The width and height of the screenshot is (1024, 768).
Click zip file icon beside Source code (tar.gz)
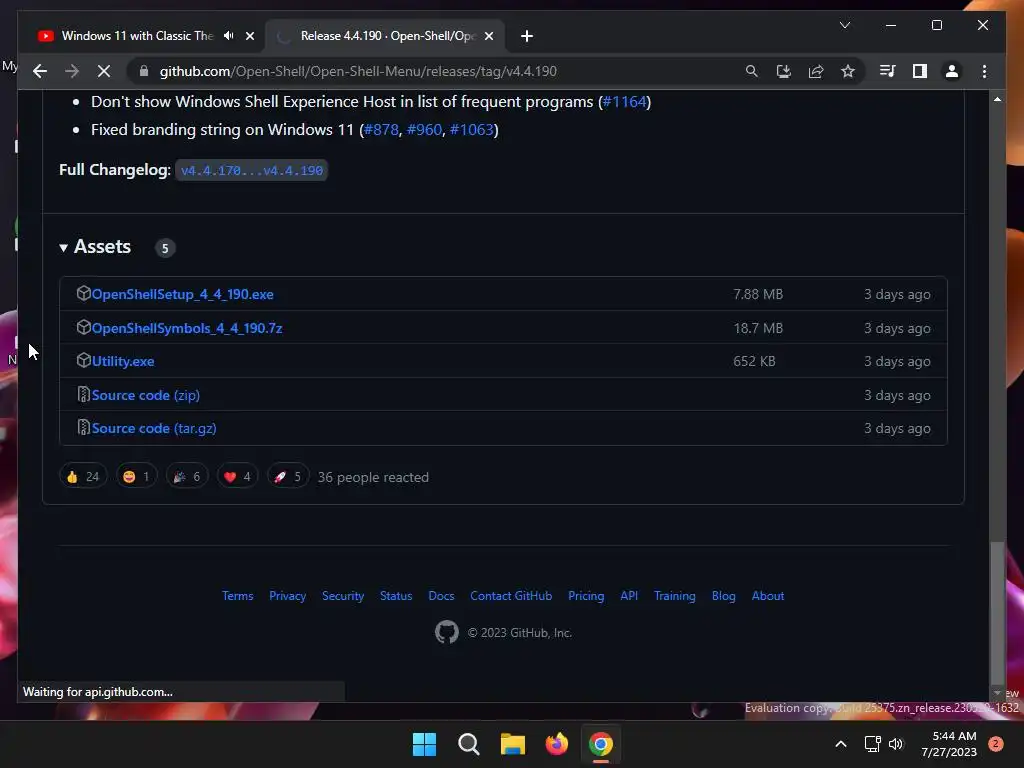84,427
